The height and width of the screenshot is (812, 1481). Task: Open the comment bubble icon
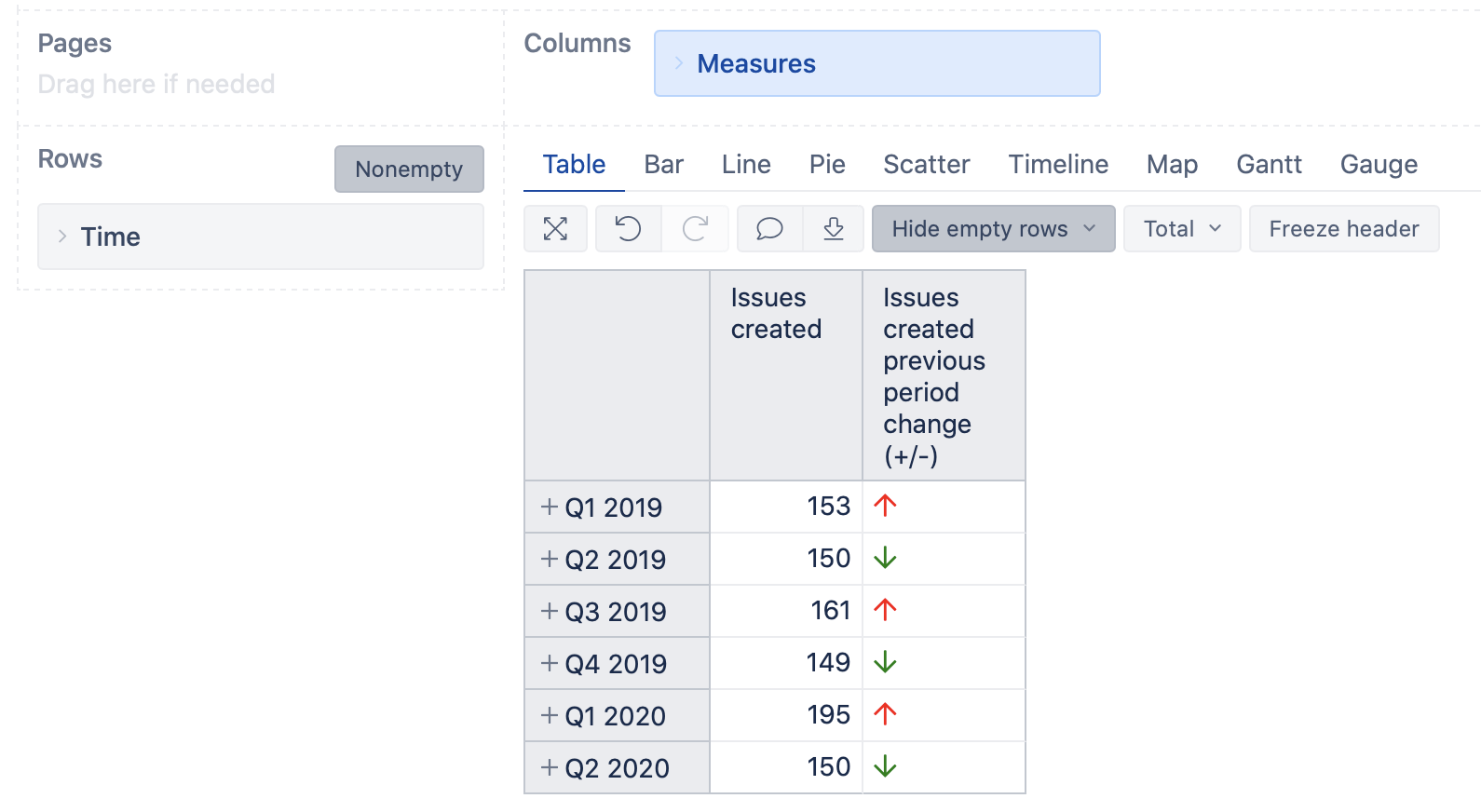[769, 229]
